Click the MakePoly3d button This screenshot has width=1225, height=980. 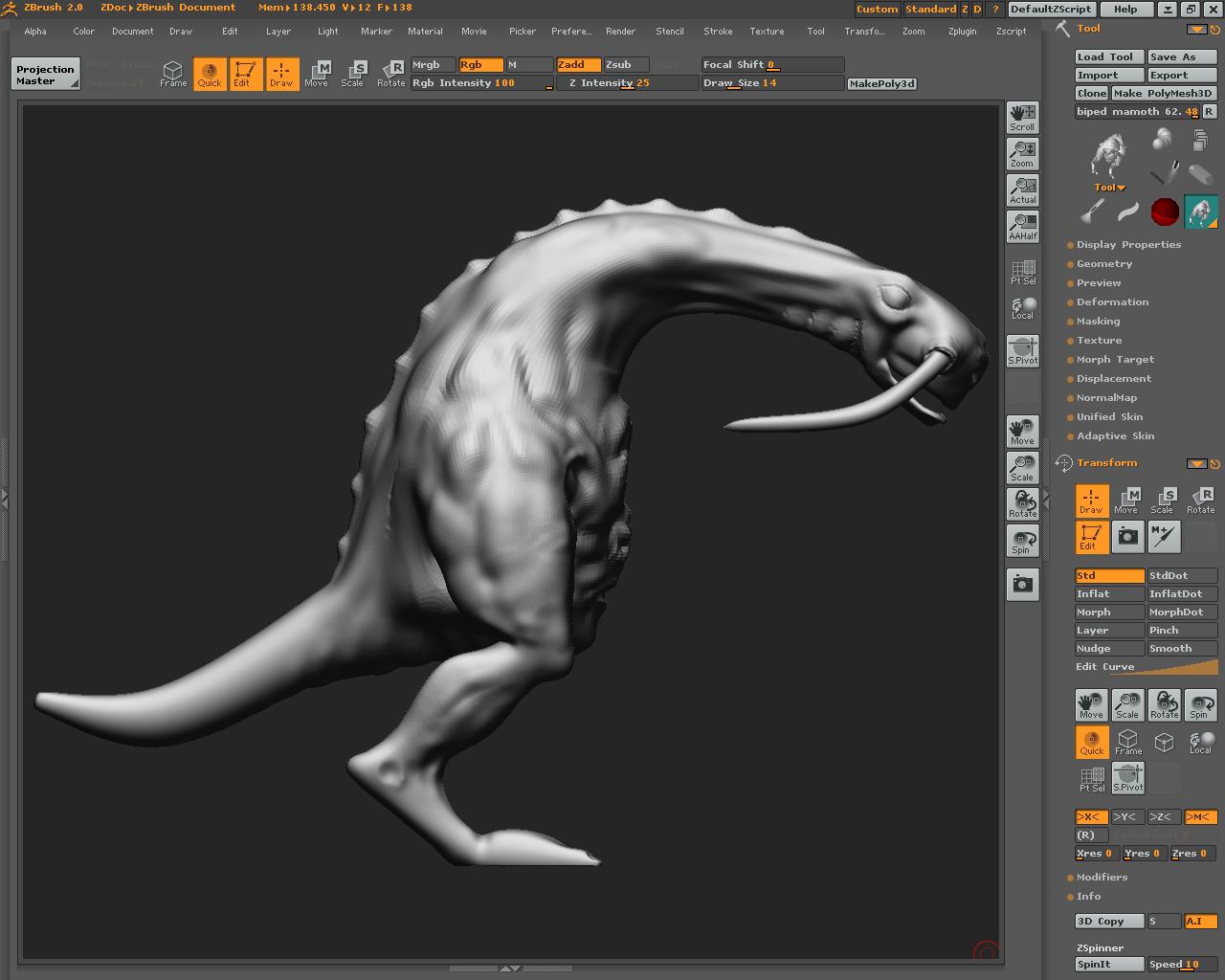click(882, 84)
